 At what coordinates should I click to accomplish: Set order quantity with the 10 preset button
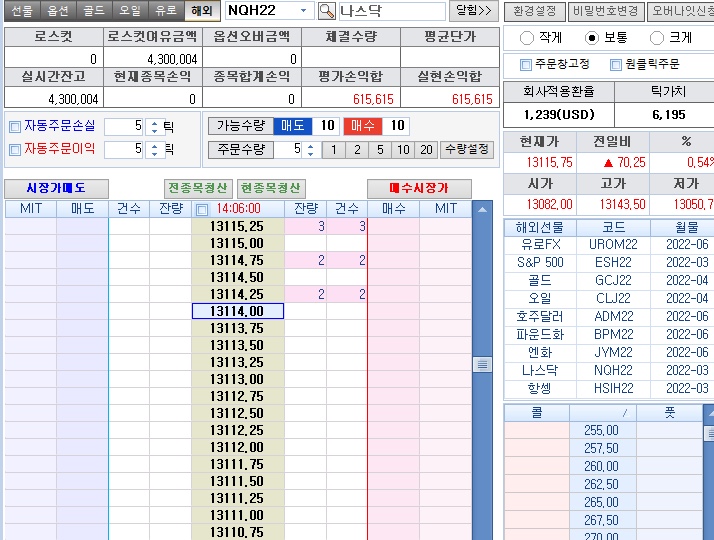click(x=402, y=150)
